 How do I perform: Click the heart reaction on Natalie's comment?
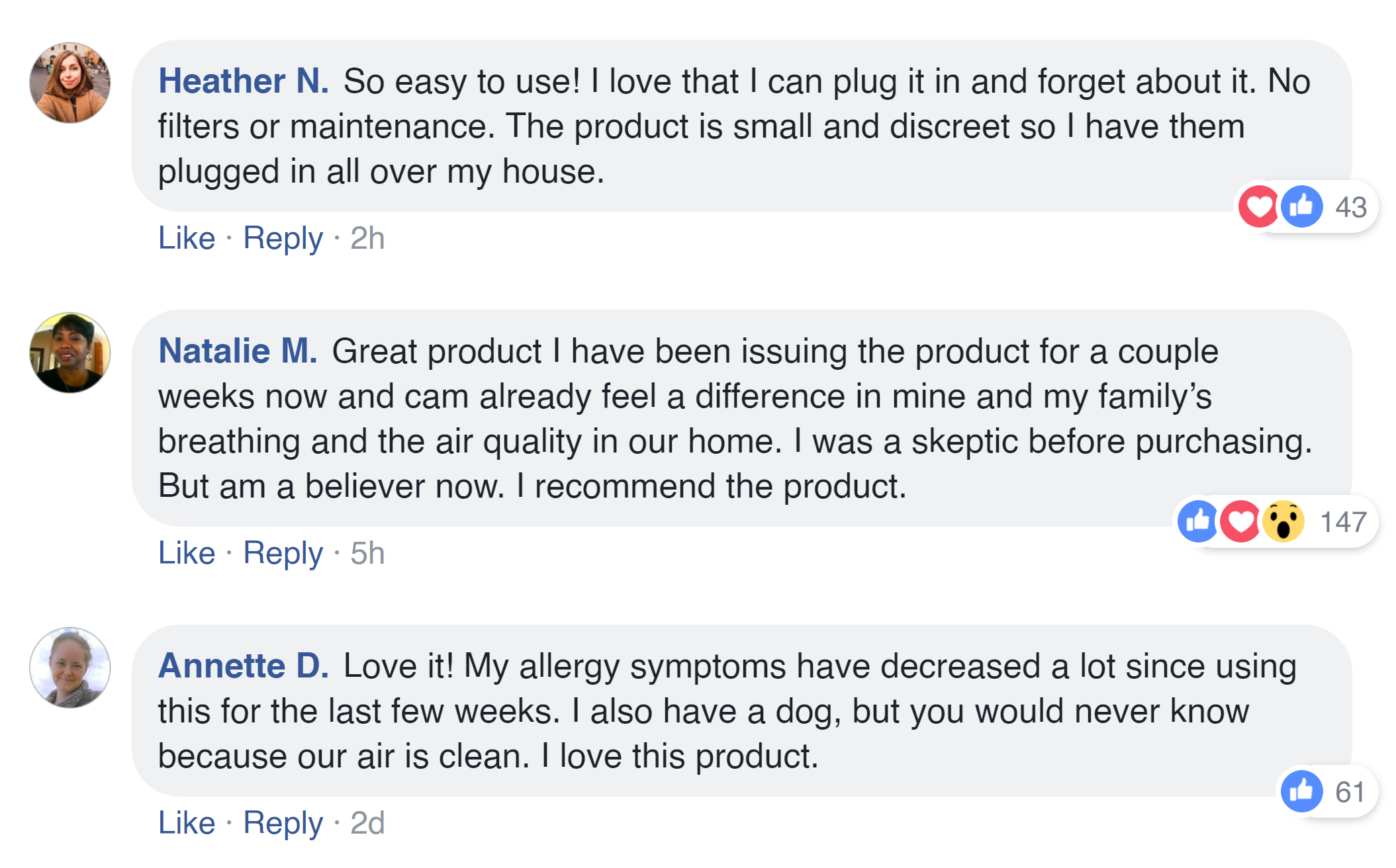[x=1240, y=522]
